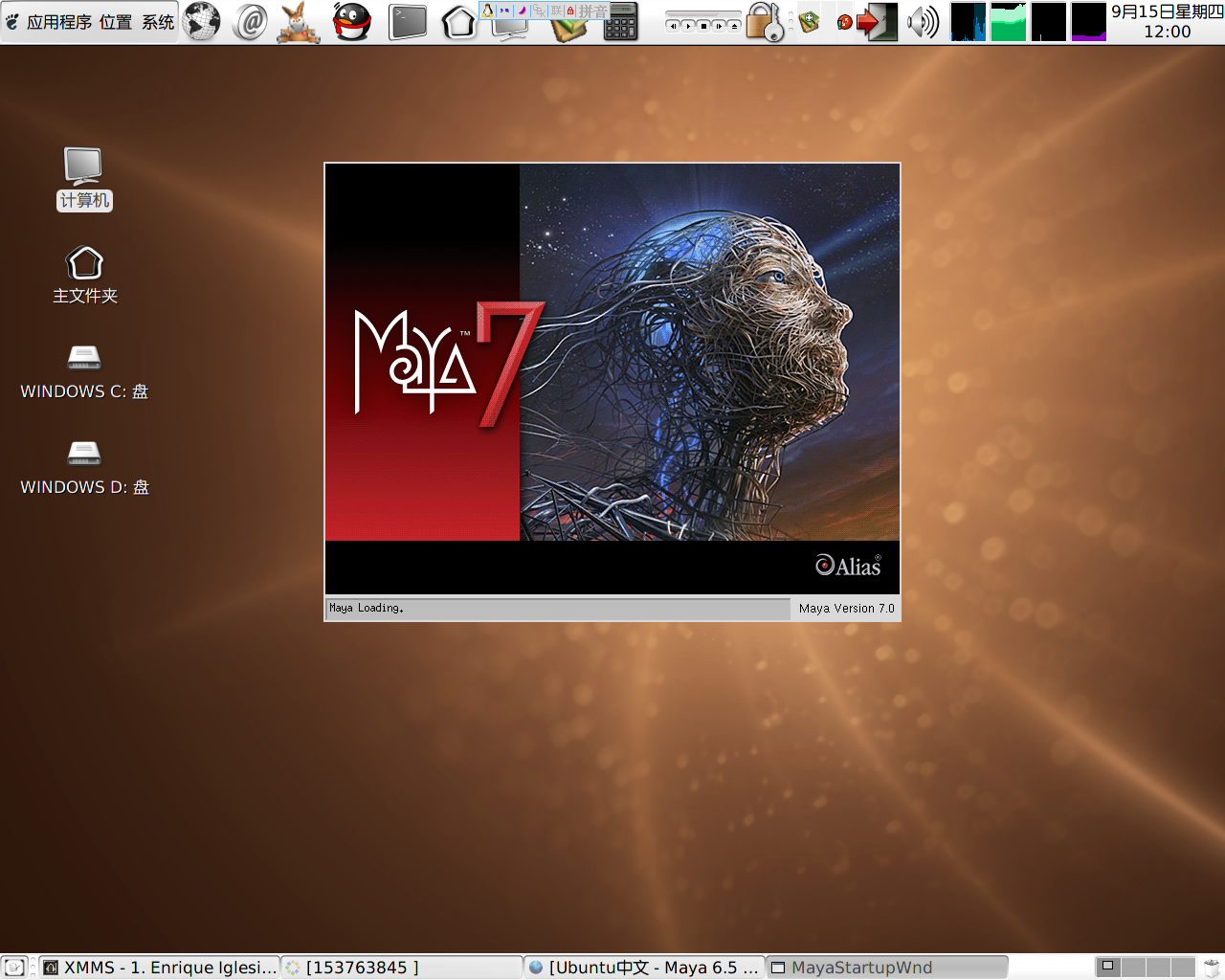
Task: Switch to XMMS Enrique Iglesias taskbar window
Action: (160, 968)
